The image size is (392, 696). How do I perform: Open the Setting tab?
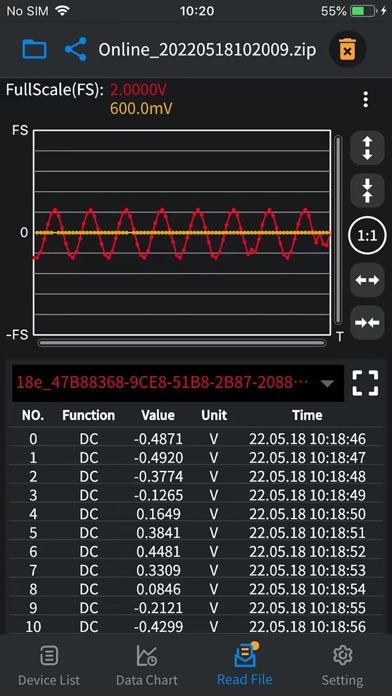[342, 666]
